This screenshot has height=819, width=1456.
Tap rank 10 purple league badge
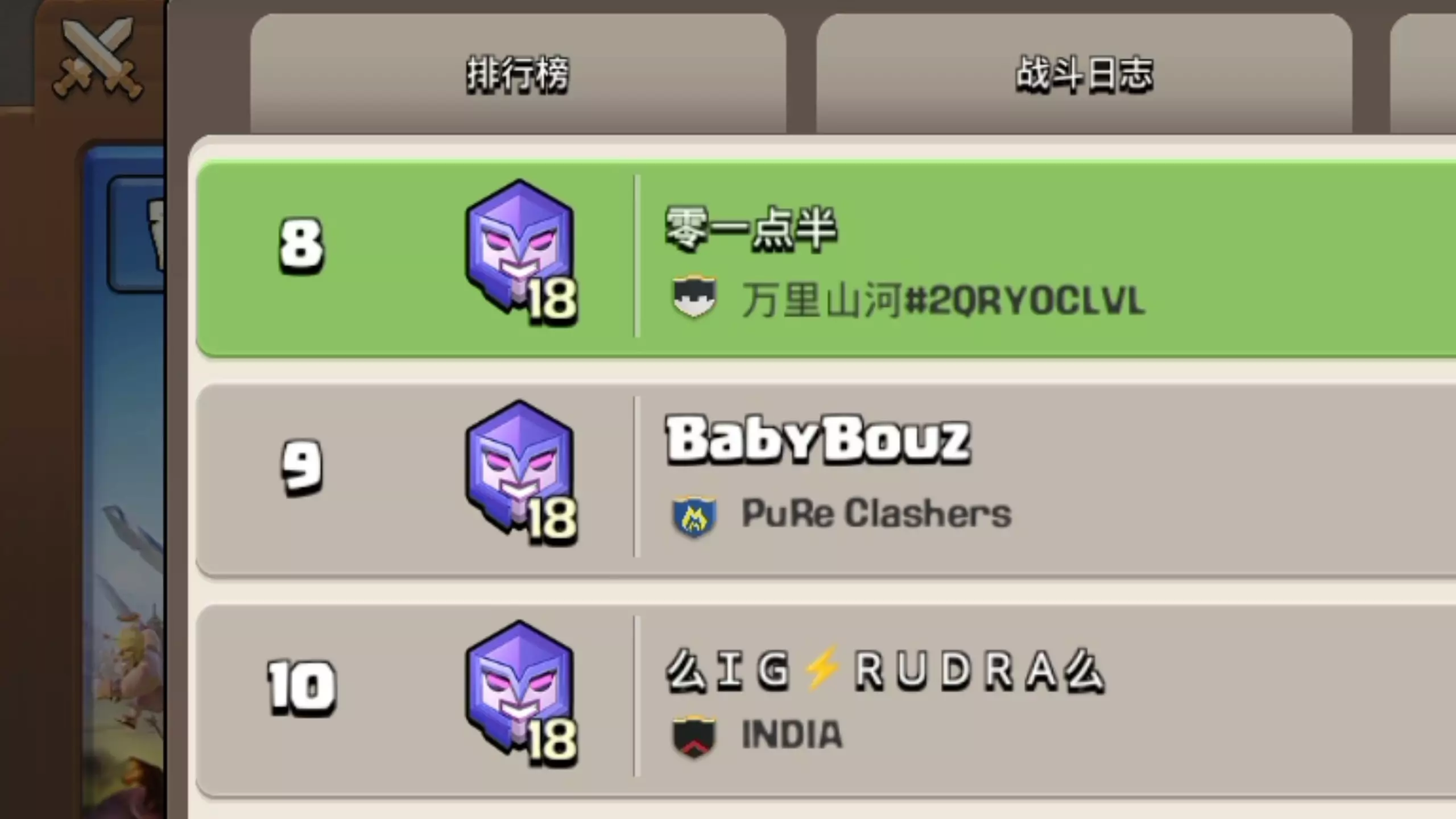pyautogui.click(x=521, y=693)
